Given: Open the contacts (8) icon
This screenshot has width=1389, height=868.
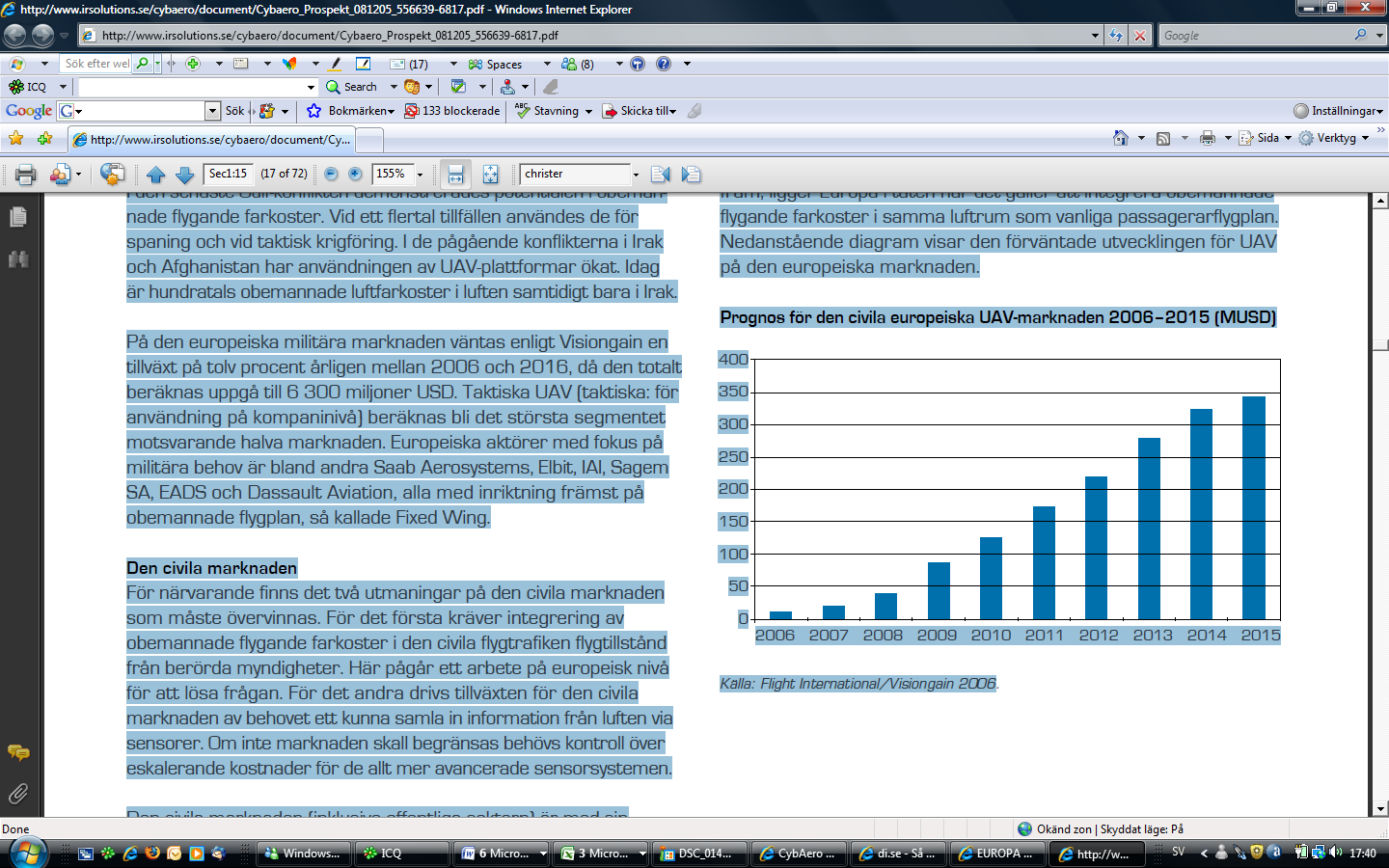Looking at the screenshot, I should (578, 64).
